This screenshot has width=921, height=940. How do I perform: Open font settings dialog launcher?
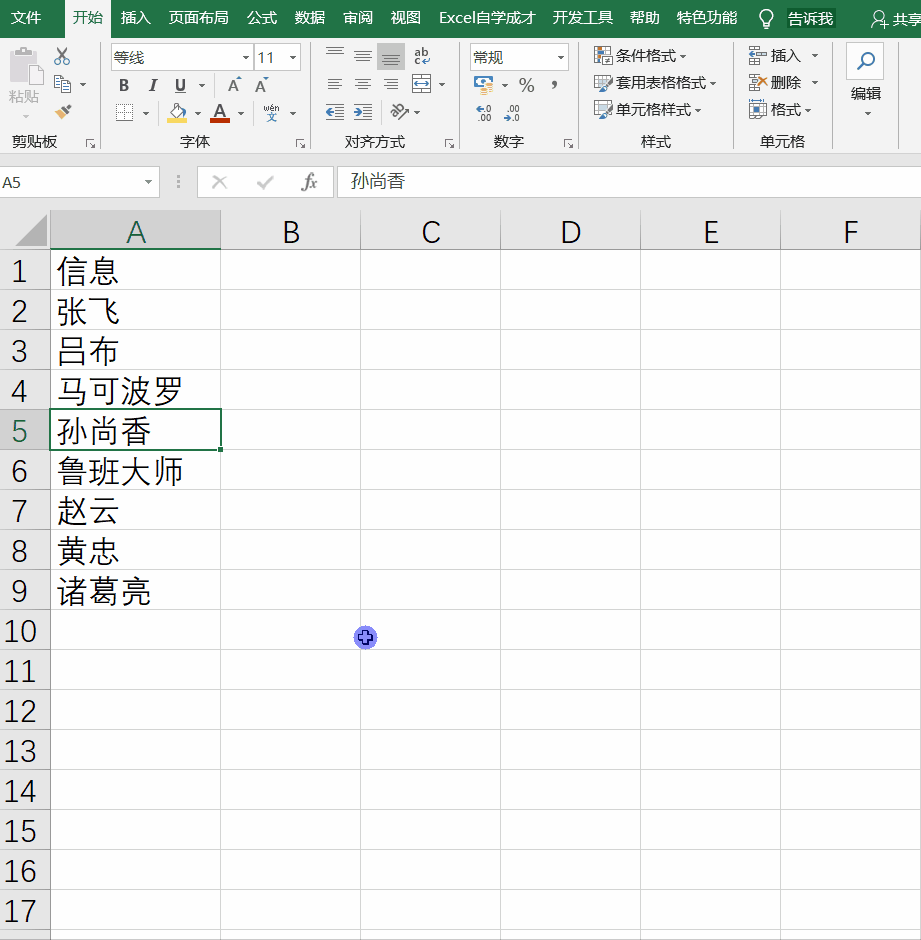(300, 143)
